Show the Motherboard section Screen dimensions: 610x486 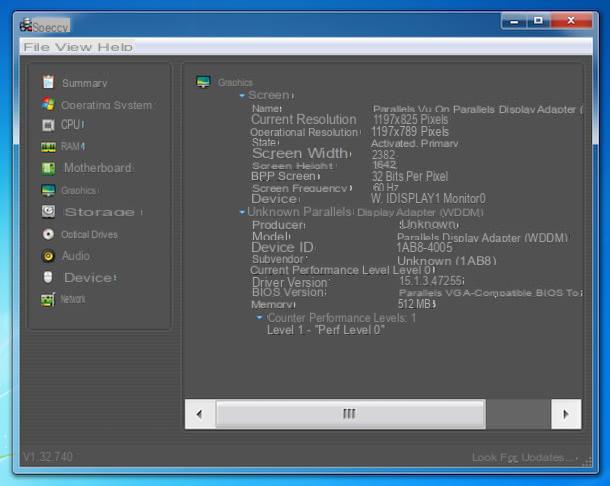pyautogui.click(x=98, y=168)
